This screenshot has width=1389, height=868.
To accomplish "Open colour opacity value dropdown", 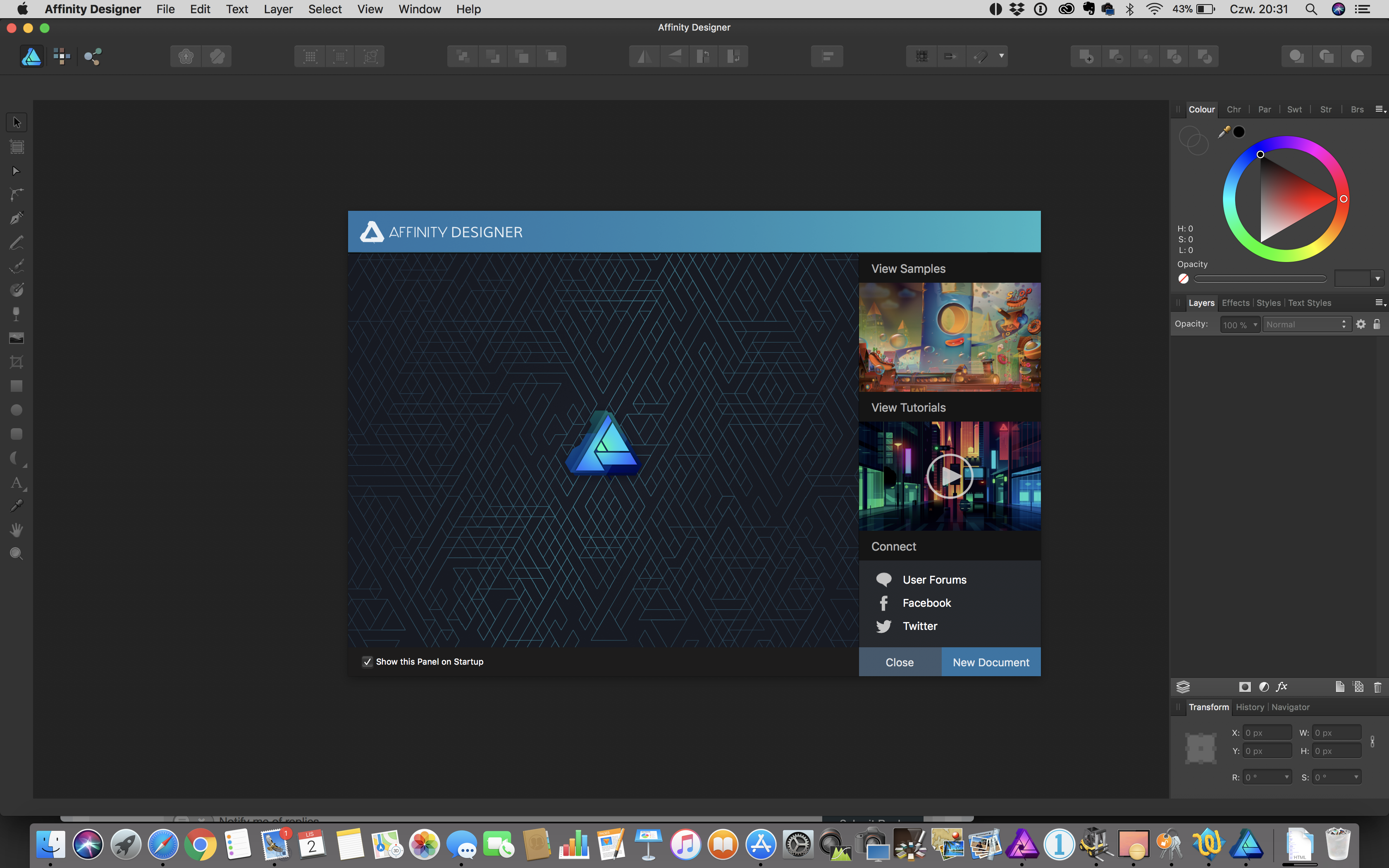I will pos(1377,279).
